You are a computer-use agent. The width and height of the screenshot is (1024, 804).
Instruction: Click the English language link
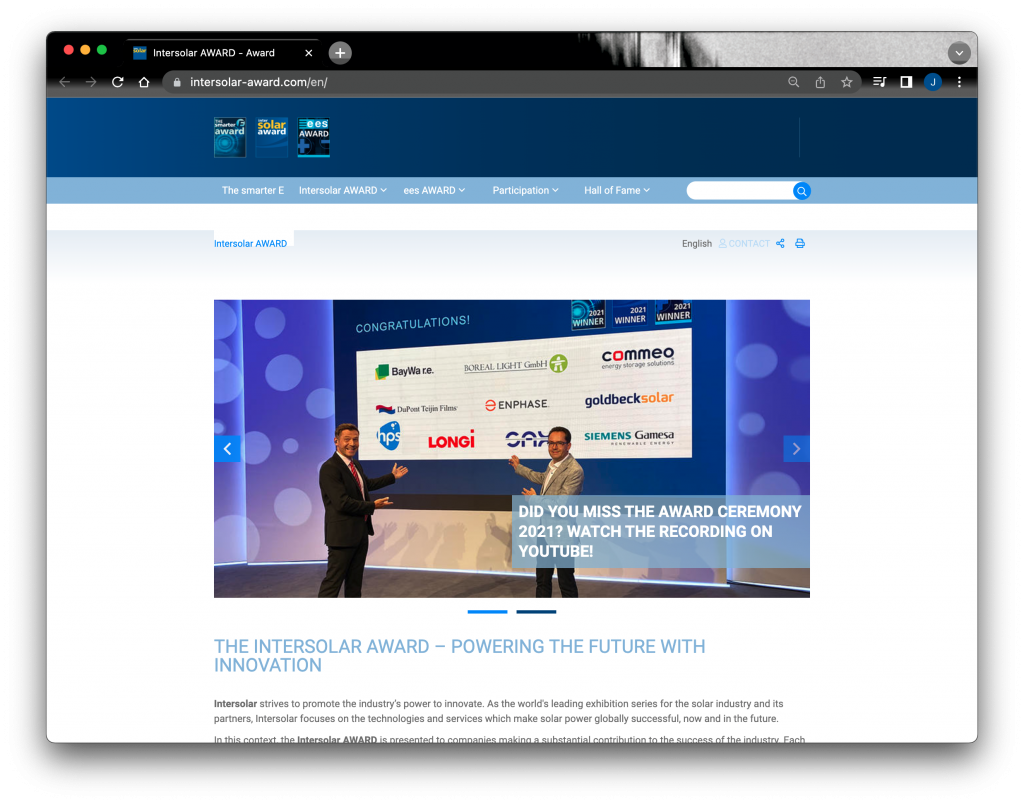pyautogui.click(x=696, y=243)
